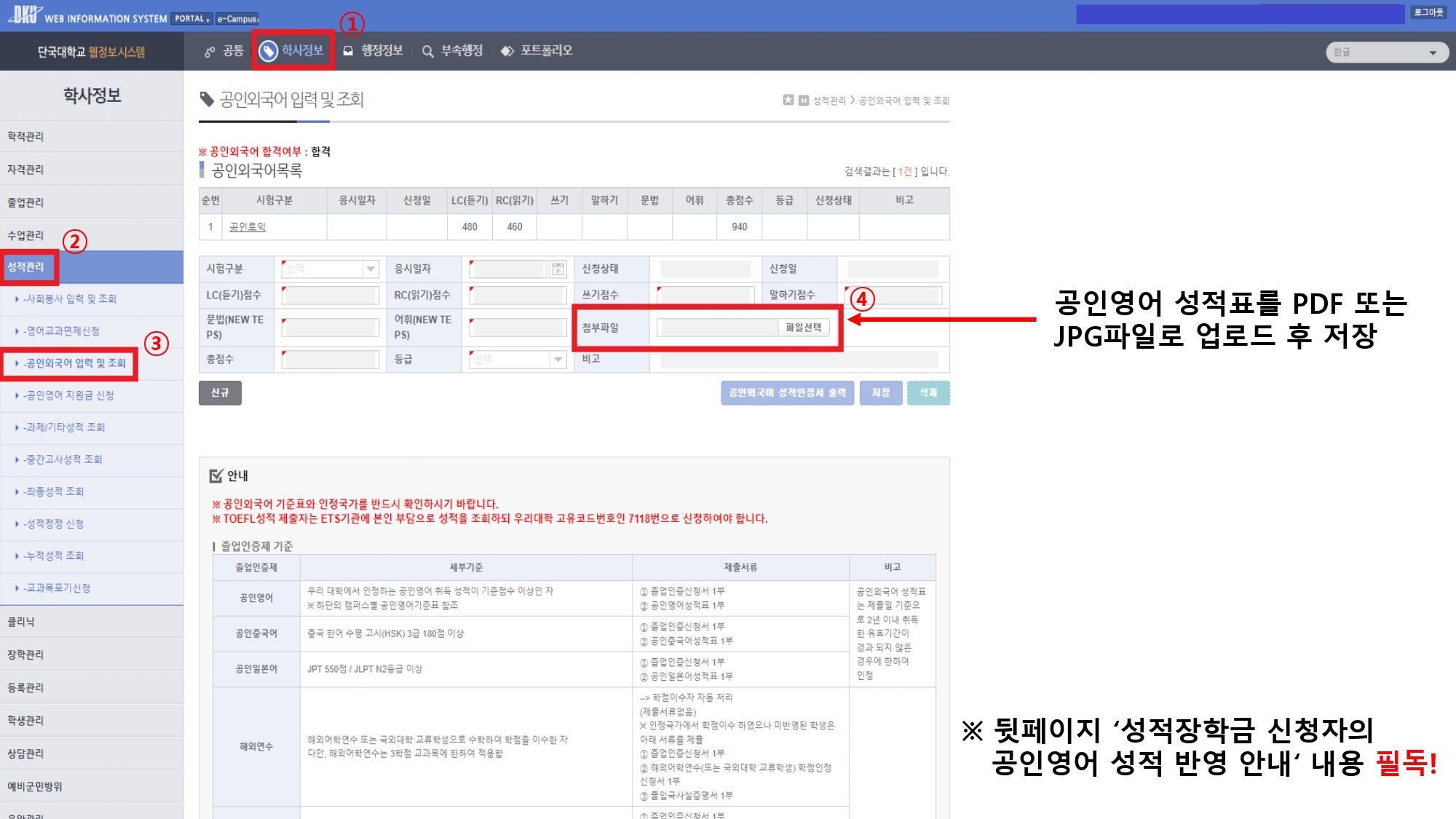Click the 파일선택 attachment button
The width and height of the screenshot is (1456, 819).
(804, 328)
